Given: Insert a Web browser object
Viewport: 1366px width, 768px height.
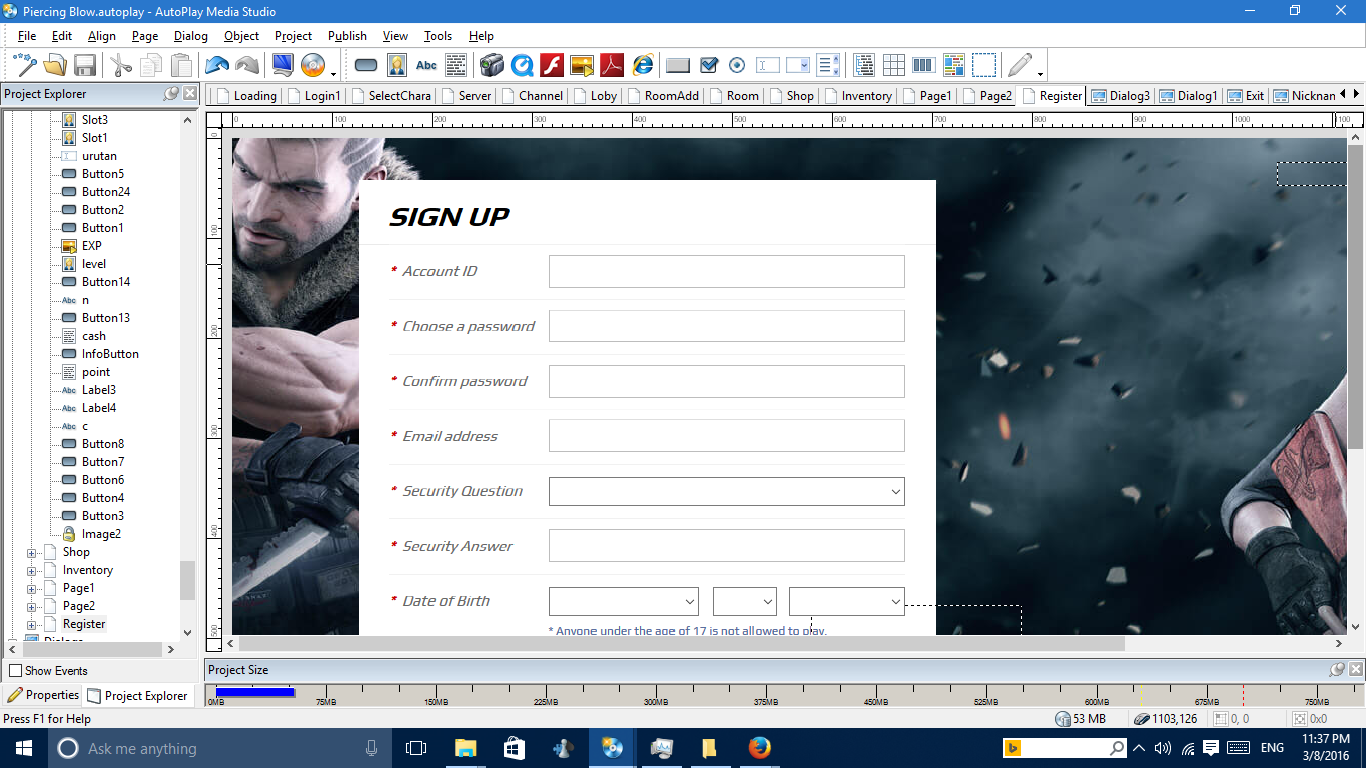Looking at the screenshot, I should (x=642, y=66).
